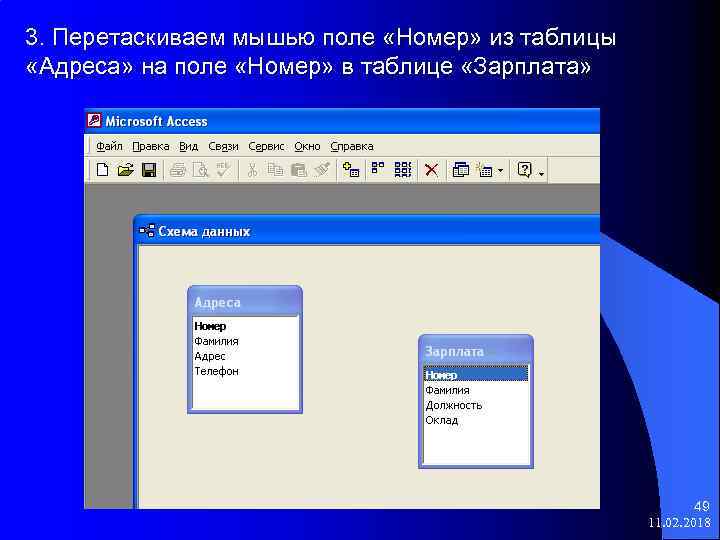720x540 pixels.
Task: Click the Адреса table title bar
Action: click(245, 302)
